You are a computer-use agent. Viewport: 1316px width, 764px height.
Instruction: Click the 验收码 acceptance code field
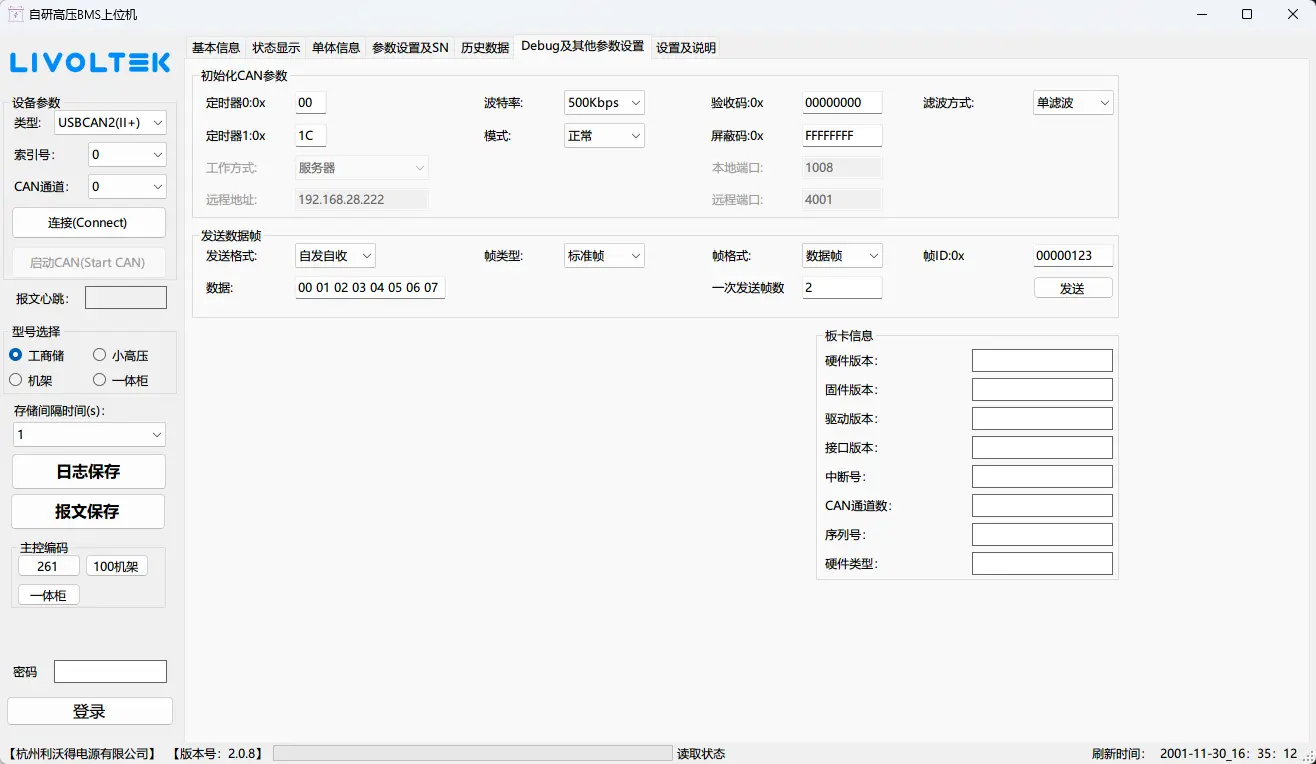(x=842, y=103)
